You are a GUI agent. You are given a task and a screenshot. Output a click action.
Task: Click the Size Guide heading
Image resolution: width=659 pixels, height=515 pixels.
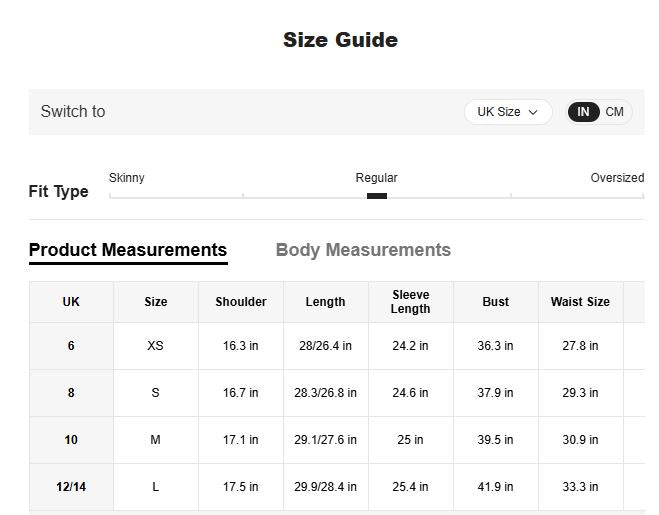(340, 40)
